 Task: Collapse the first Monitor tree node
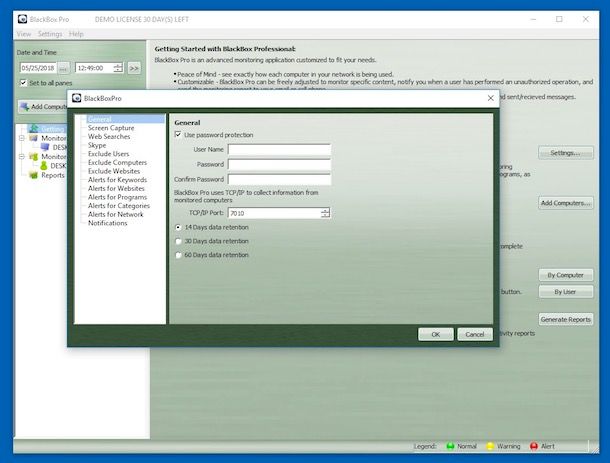22,138
